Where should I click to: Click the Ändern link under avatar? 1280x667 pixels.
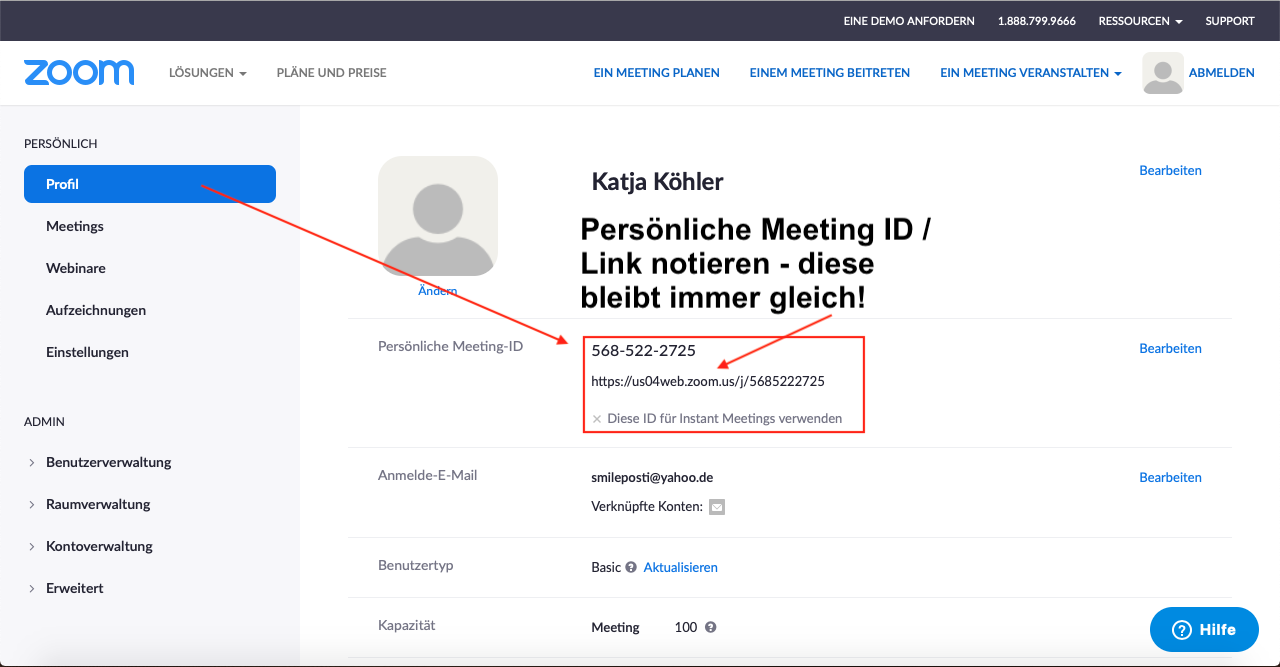tap(437, 291)
